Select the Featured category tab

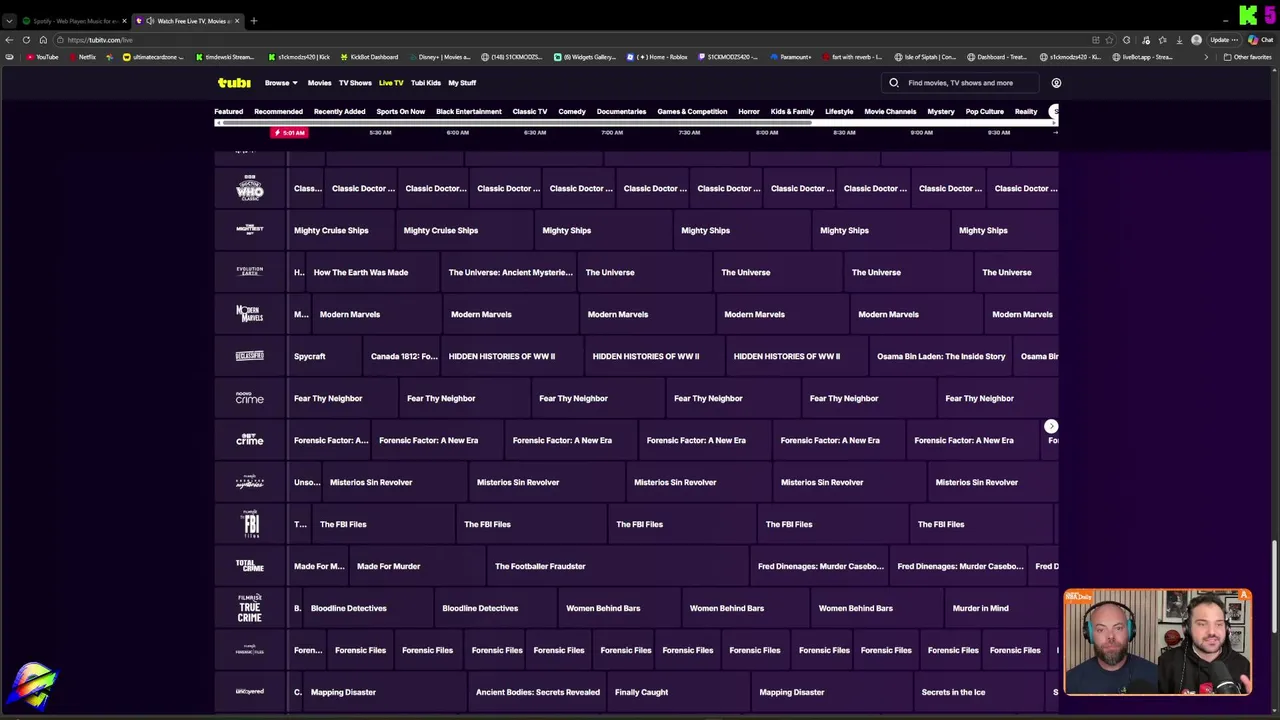coord(228,112)
